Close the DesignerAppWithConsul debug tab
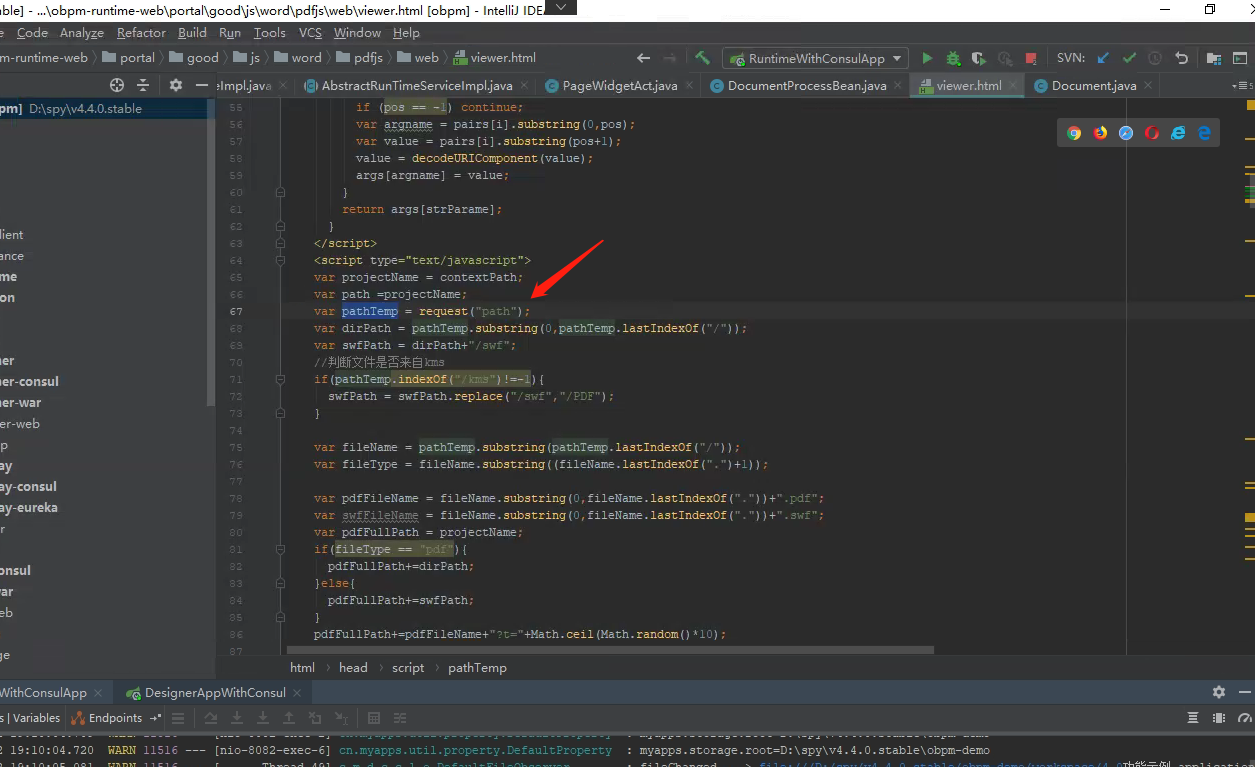Viewport: 1255px width, 767px height. (x=296, y=693)
